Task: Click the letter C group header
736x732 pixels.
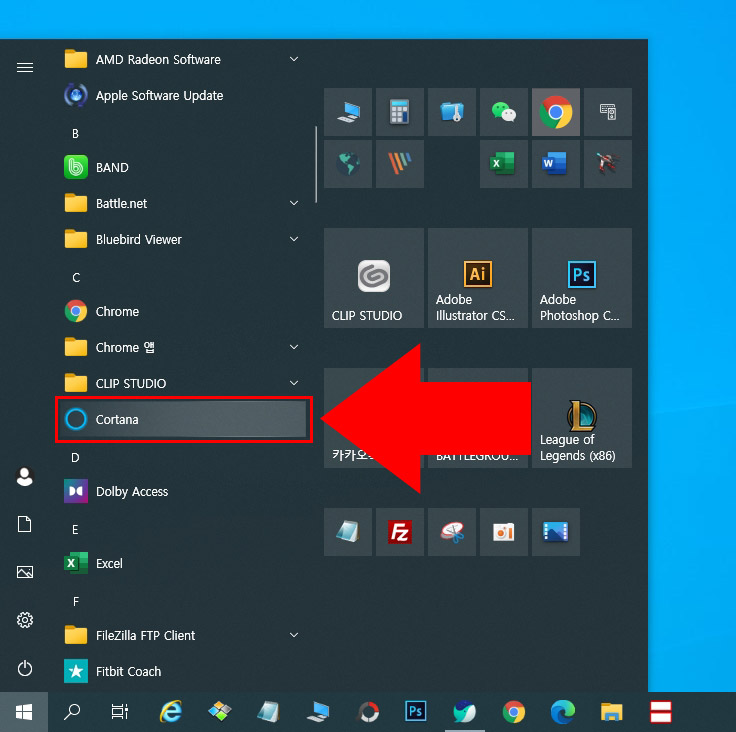Action: [x=76, y=278]
